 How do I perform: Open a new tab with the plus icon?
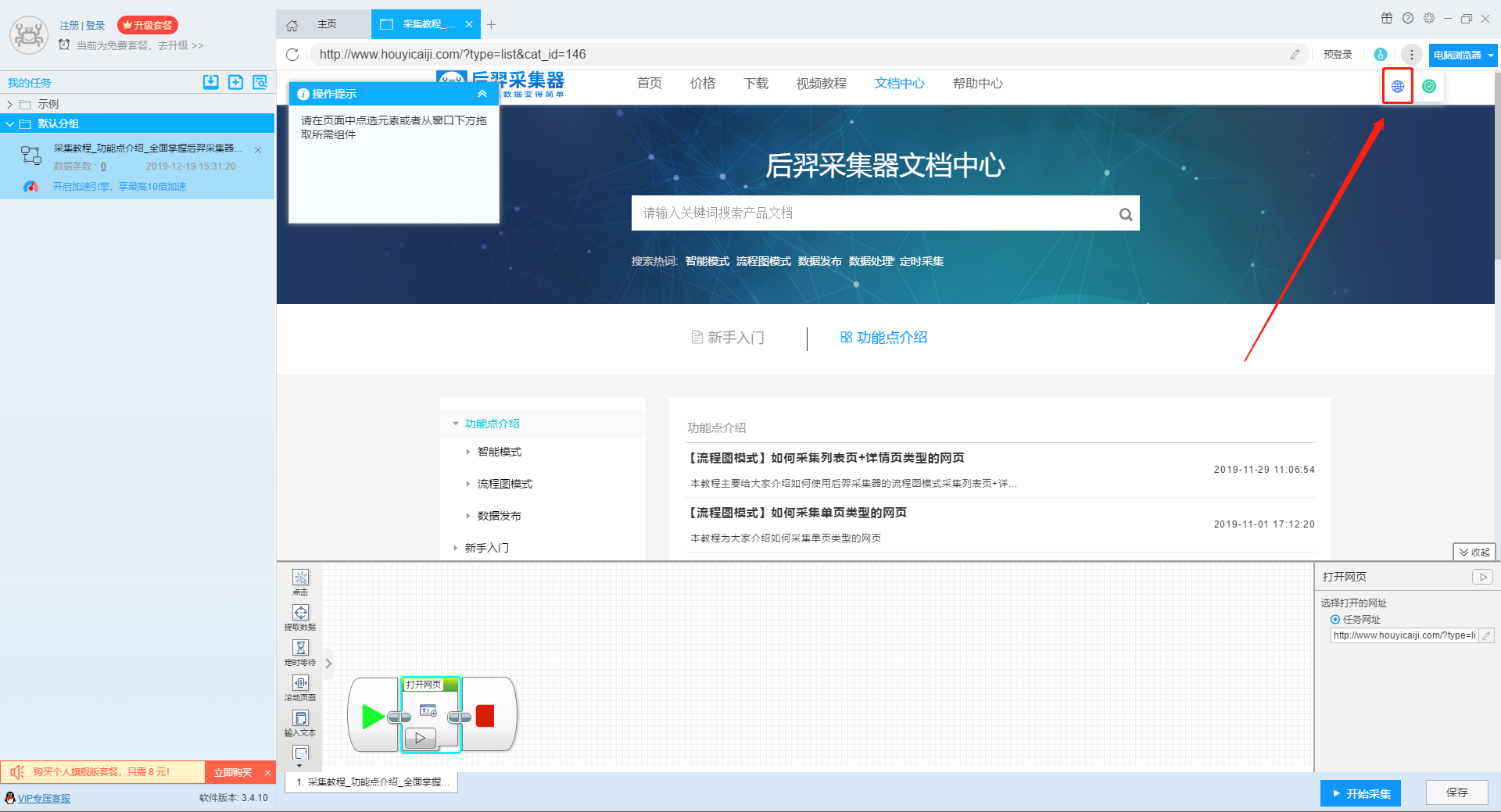click(491, 24)
